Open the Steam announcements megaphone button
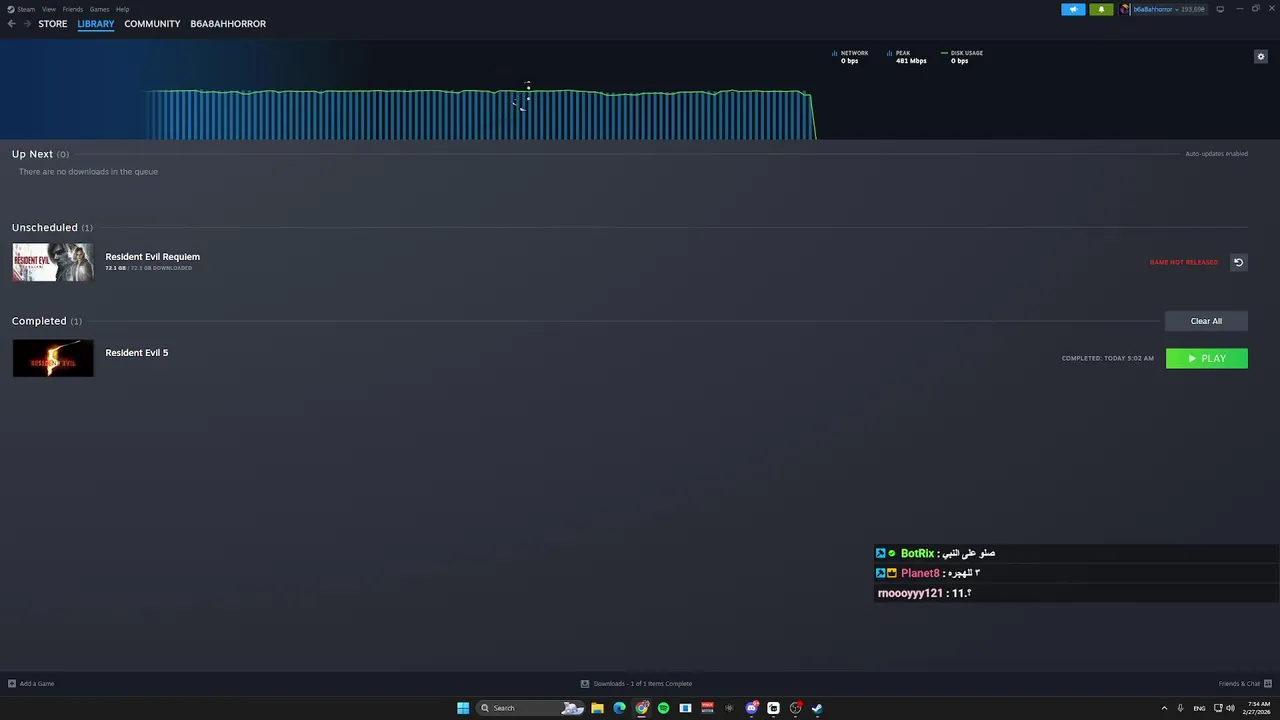 [1073, 9]
